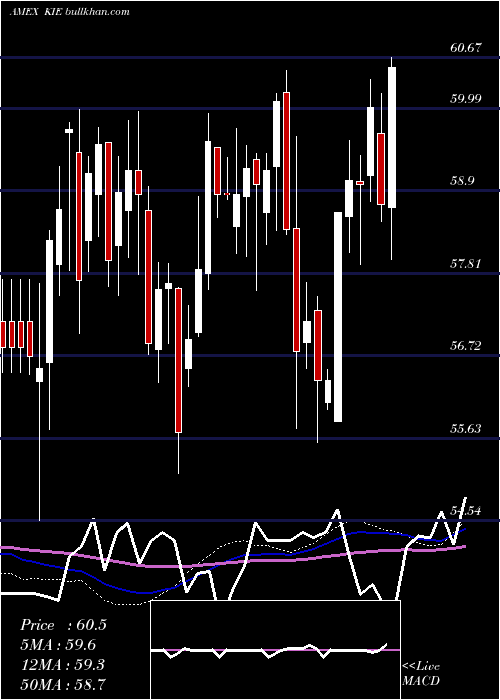Click the 'AMEX KIE bullkhan.com' chart title
The width and height of the screenshot is (500, 700).
coord(70,11)
